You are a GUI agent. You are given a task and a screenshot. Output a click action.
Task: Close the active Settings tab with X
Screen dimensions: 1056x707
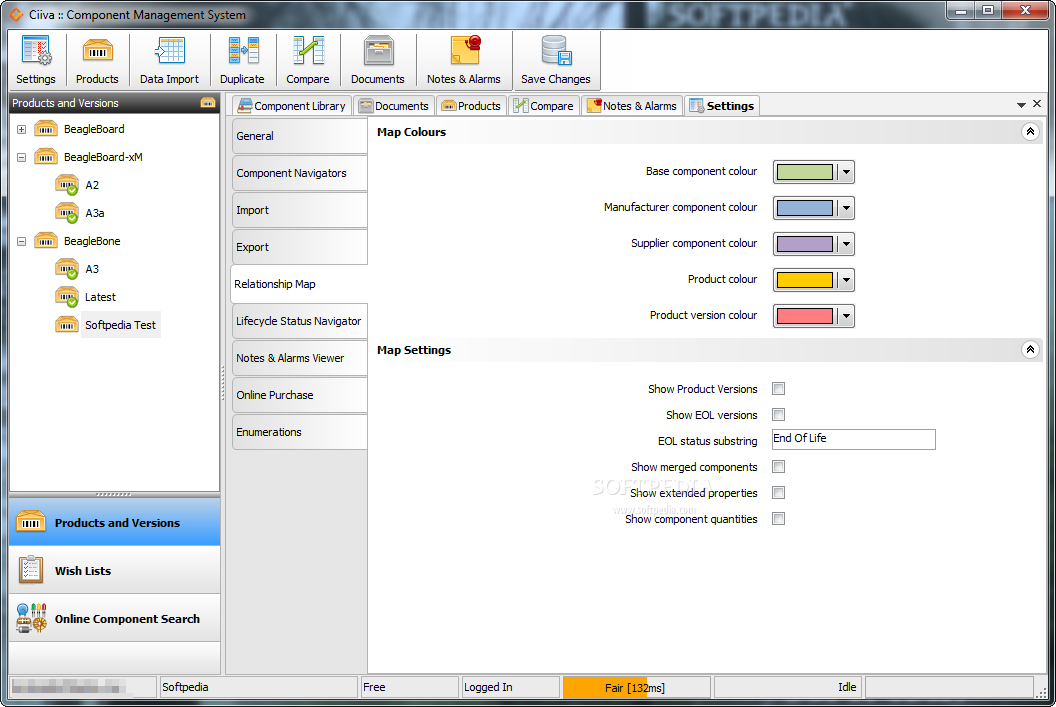pos(1037,104)
